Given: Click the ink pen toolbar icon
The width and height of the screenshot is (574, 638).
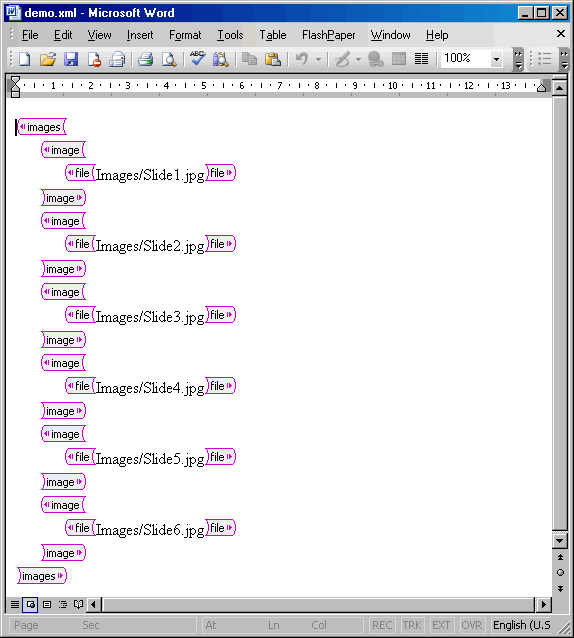Looking at the screenshot, I should (x=342, y=59).
